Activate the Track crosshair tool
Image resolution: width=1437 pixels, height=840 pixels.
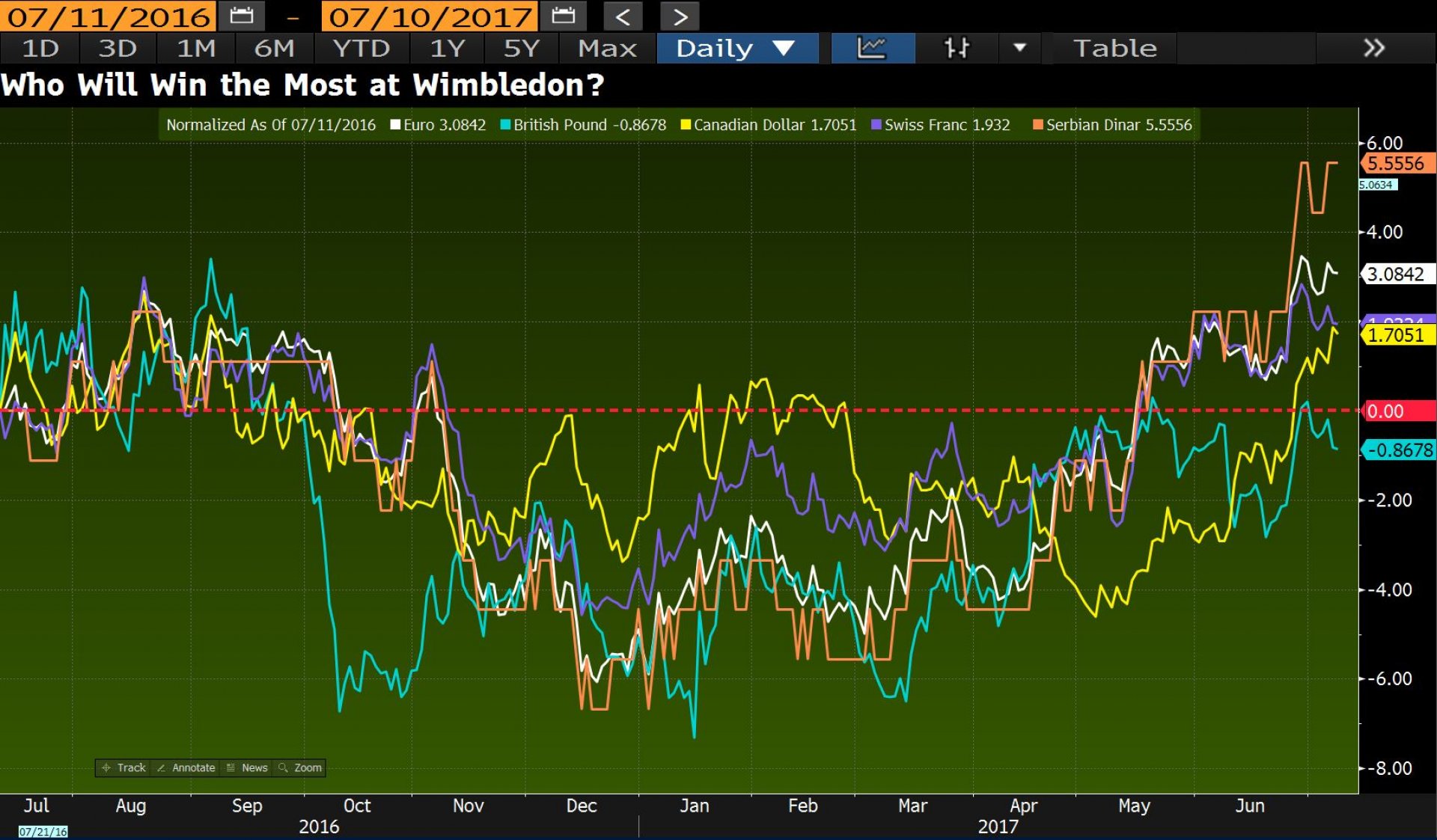pyautogui.click(x=124, y=767)
